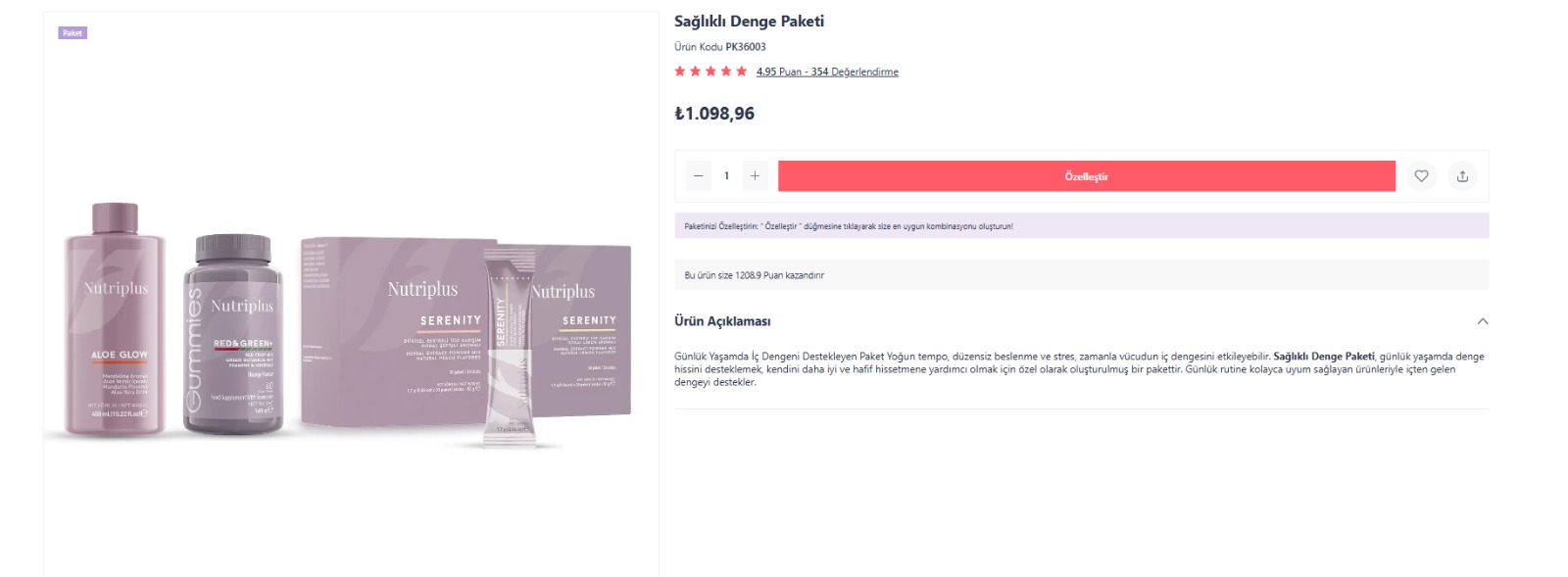Click the Ürün Açıklaması section heading
The height and width of the screenshot is (577, 1568).
pyautogui.click(x=722, y=321)
